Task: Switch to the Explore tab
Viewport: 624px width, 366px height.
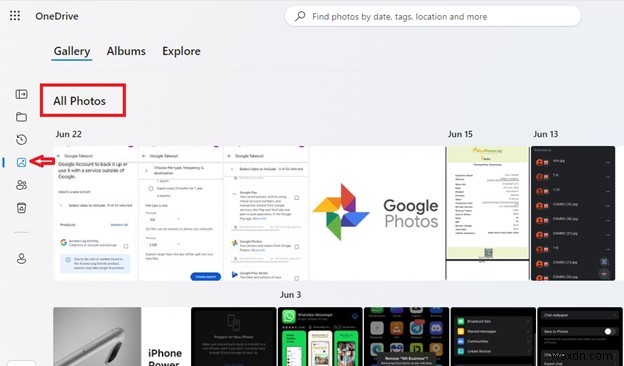Action: point(181,51)
